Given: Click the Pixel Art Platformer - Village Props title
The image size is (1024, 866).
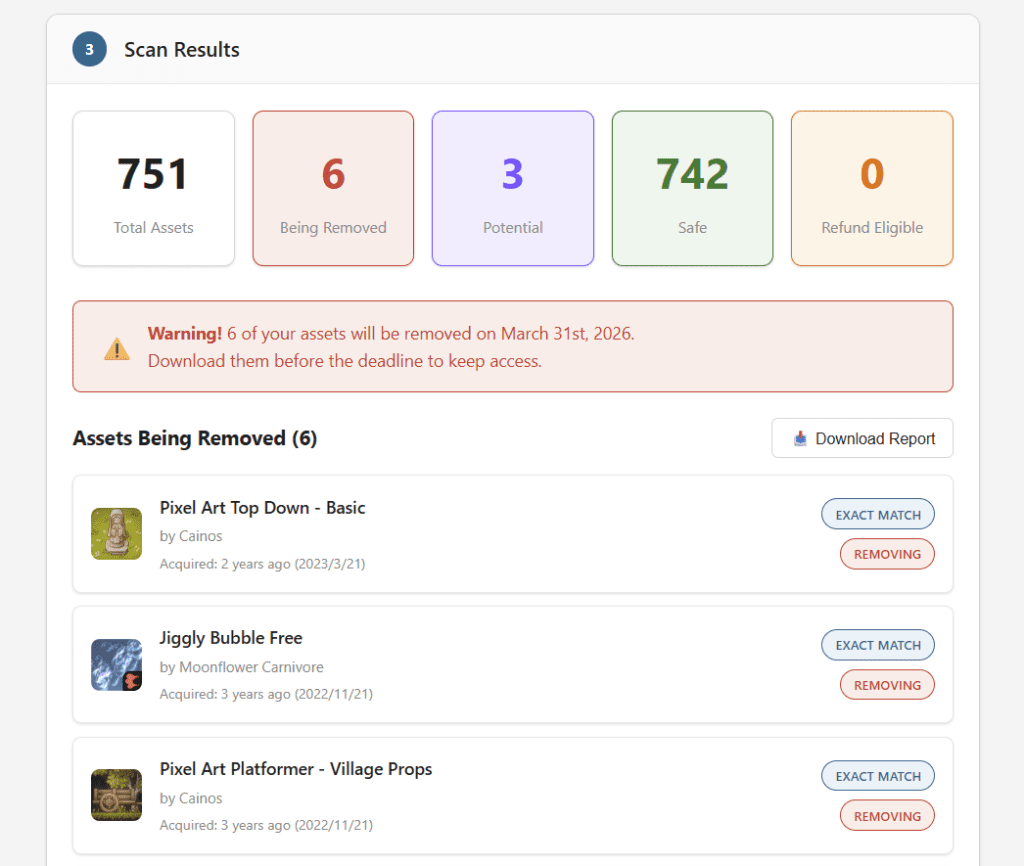Looking at the screenshot, I should coord(295,769).
